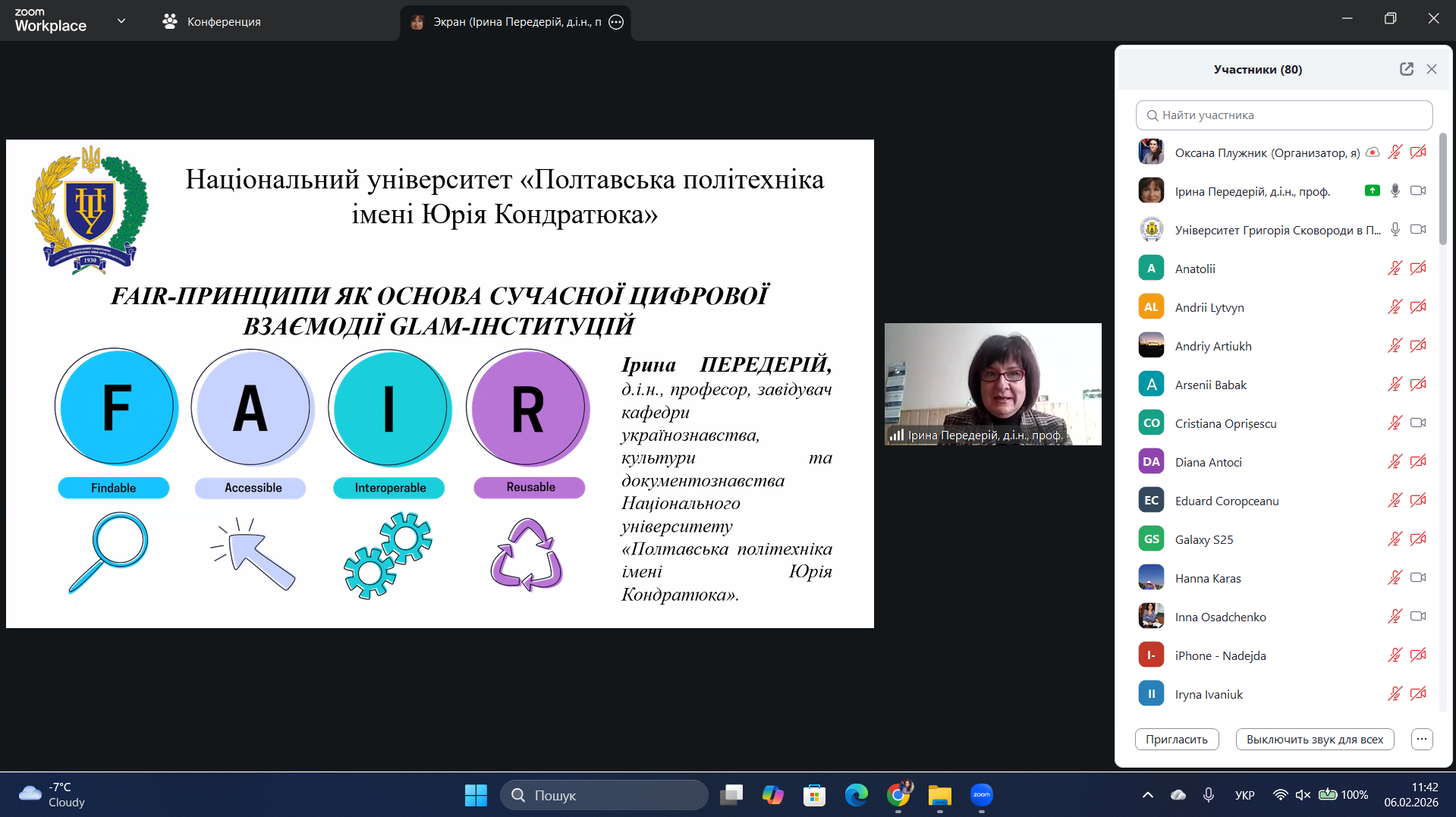Open screen share options (three dots) in tab
Screen dimensions: 1456x817
tap(616, 22)
